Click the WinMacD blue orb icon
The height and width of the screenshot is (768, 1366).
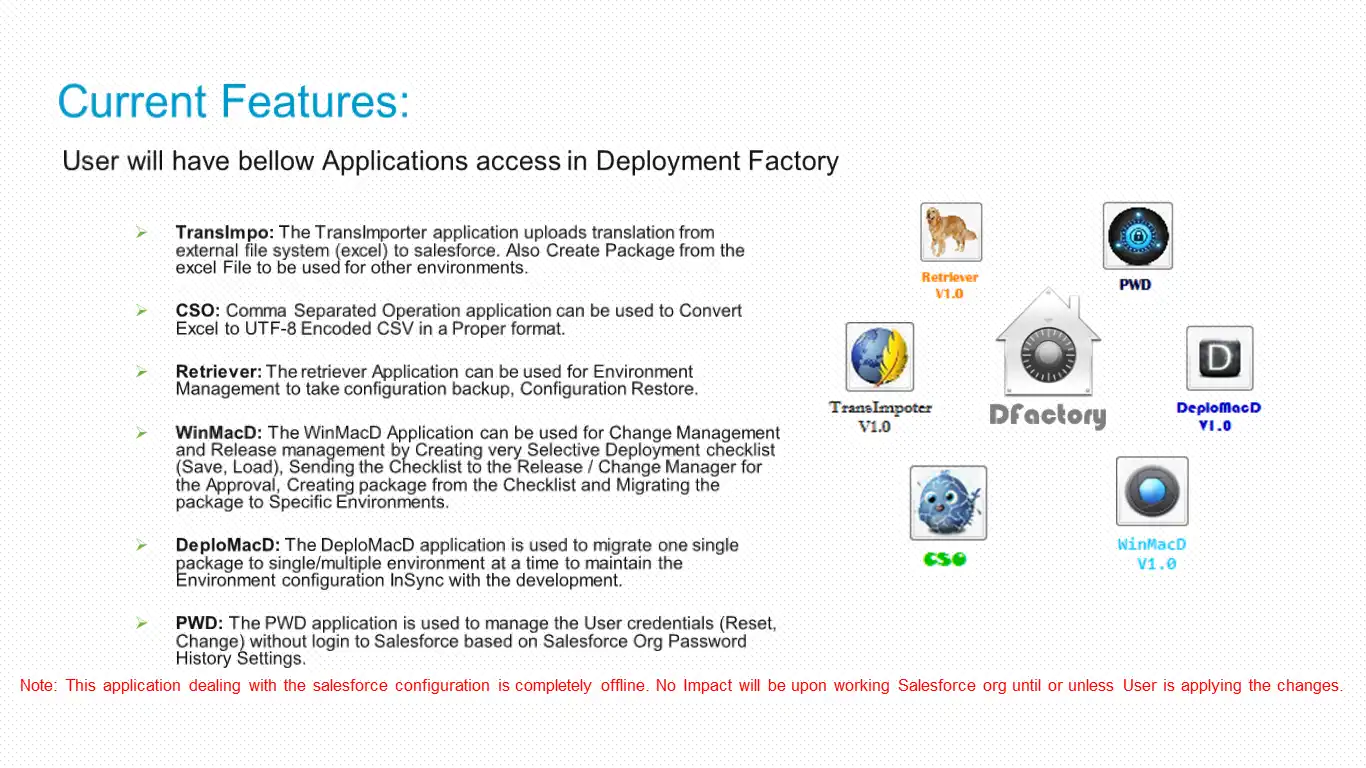tap(1152, 492)
